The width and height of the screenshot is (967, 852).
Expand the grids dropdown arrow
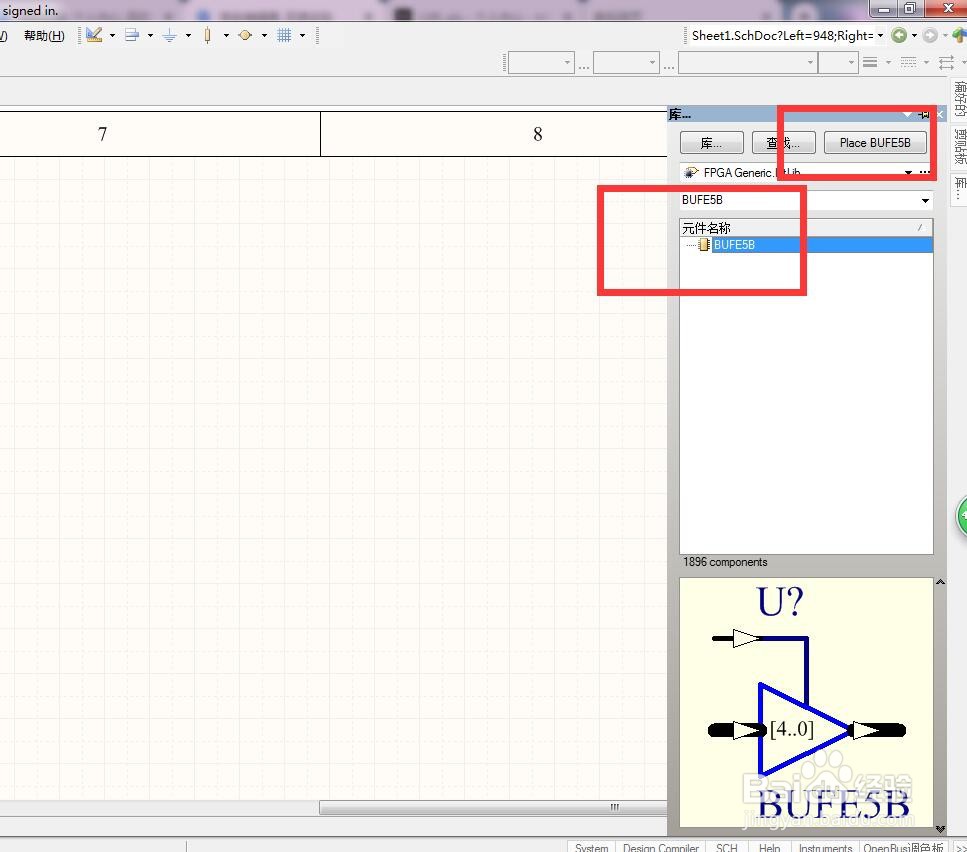pyautogui.click(x=302, y=36)
